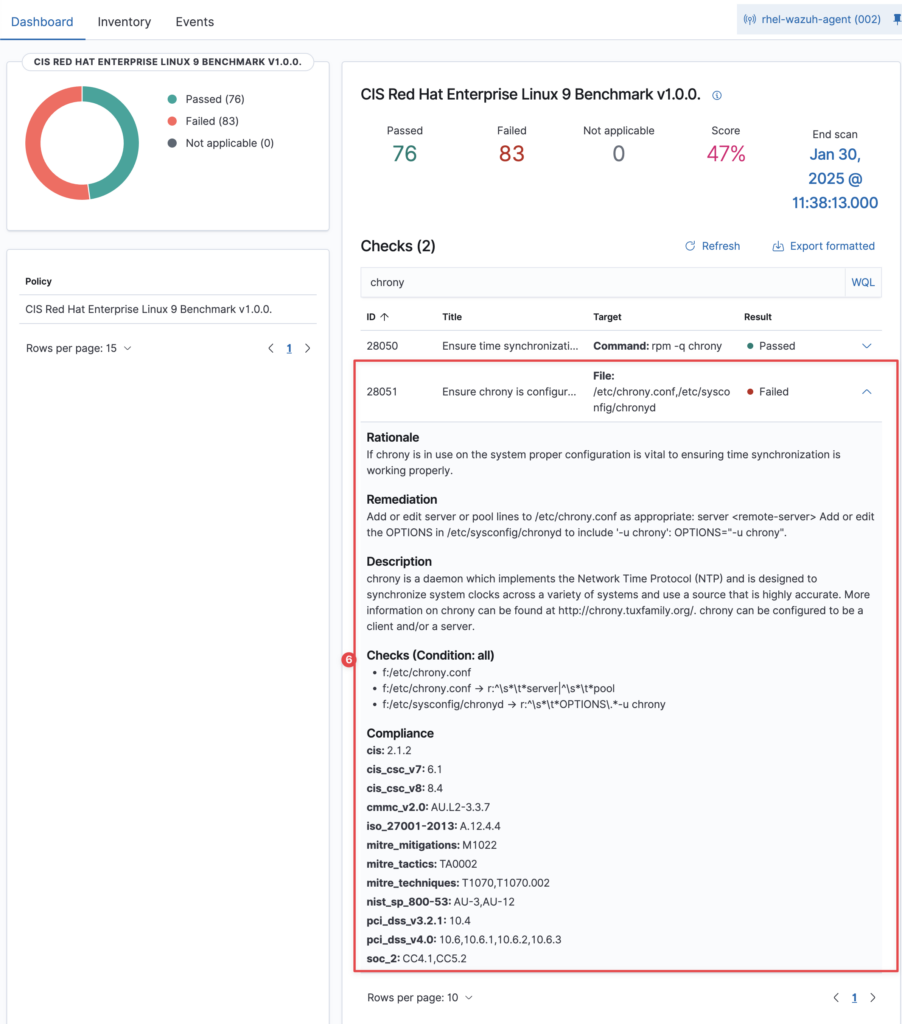
Task: Sort by the ID column header
Action: point(378,317)
